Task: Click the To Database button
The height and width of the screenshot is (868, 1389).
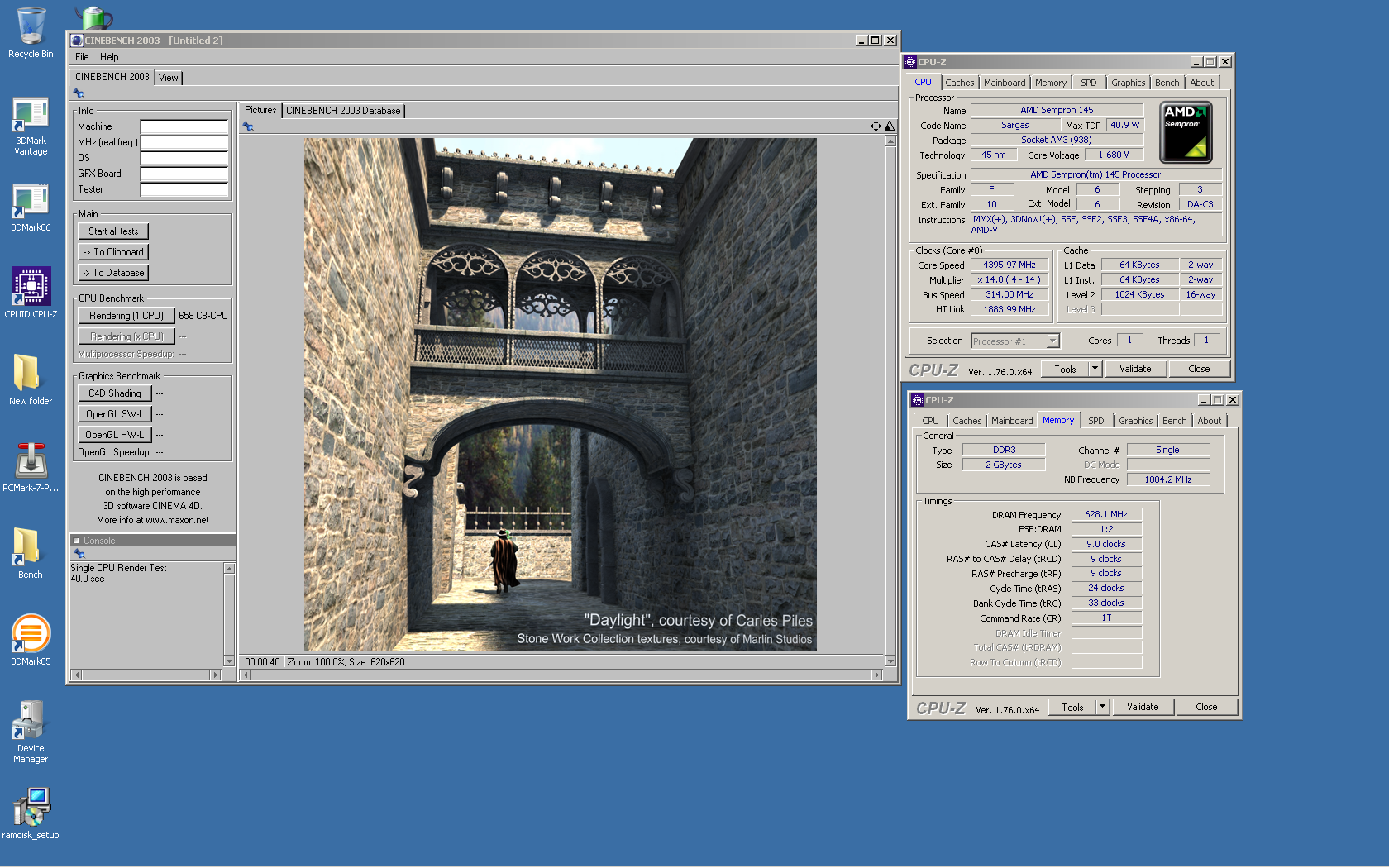Action: (x=113, y=273)
